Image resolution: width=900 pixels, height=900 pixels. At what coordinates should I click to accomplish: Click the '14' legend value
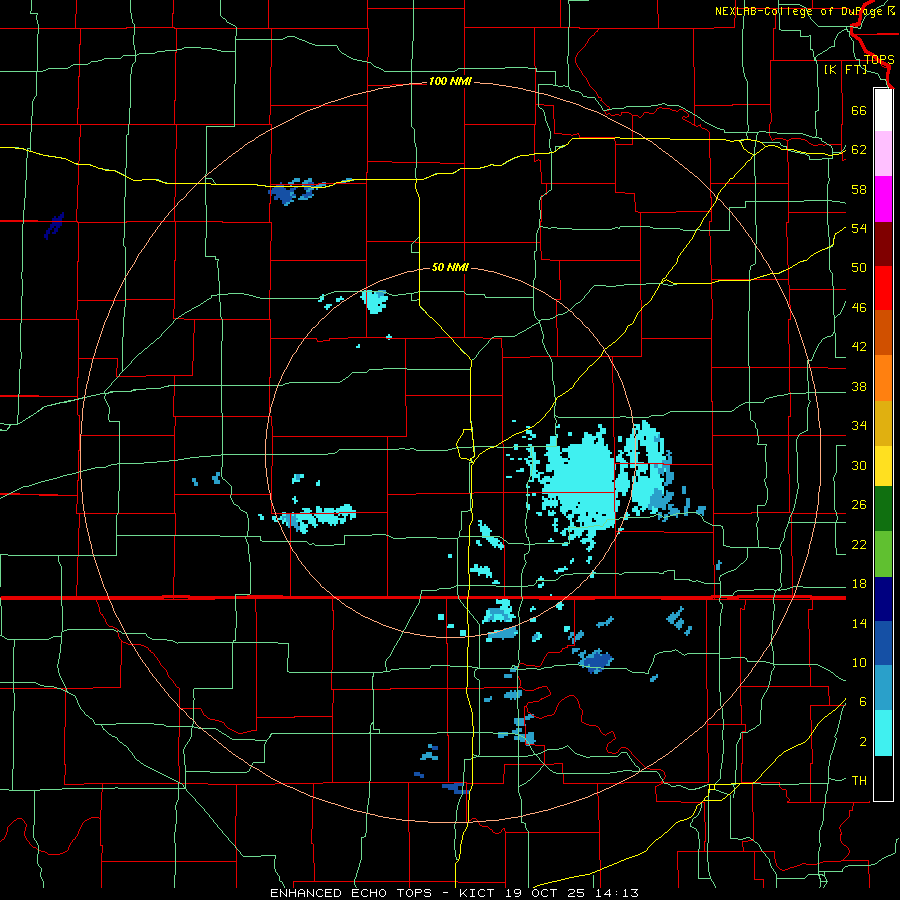click(x=859, y=623)
